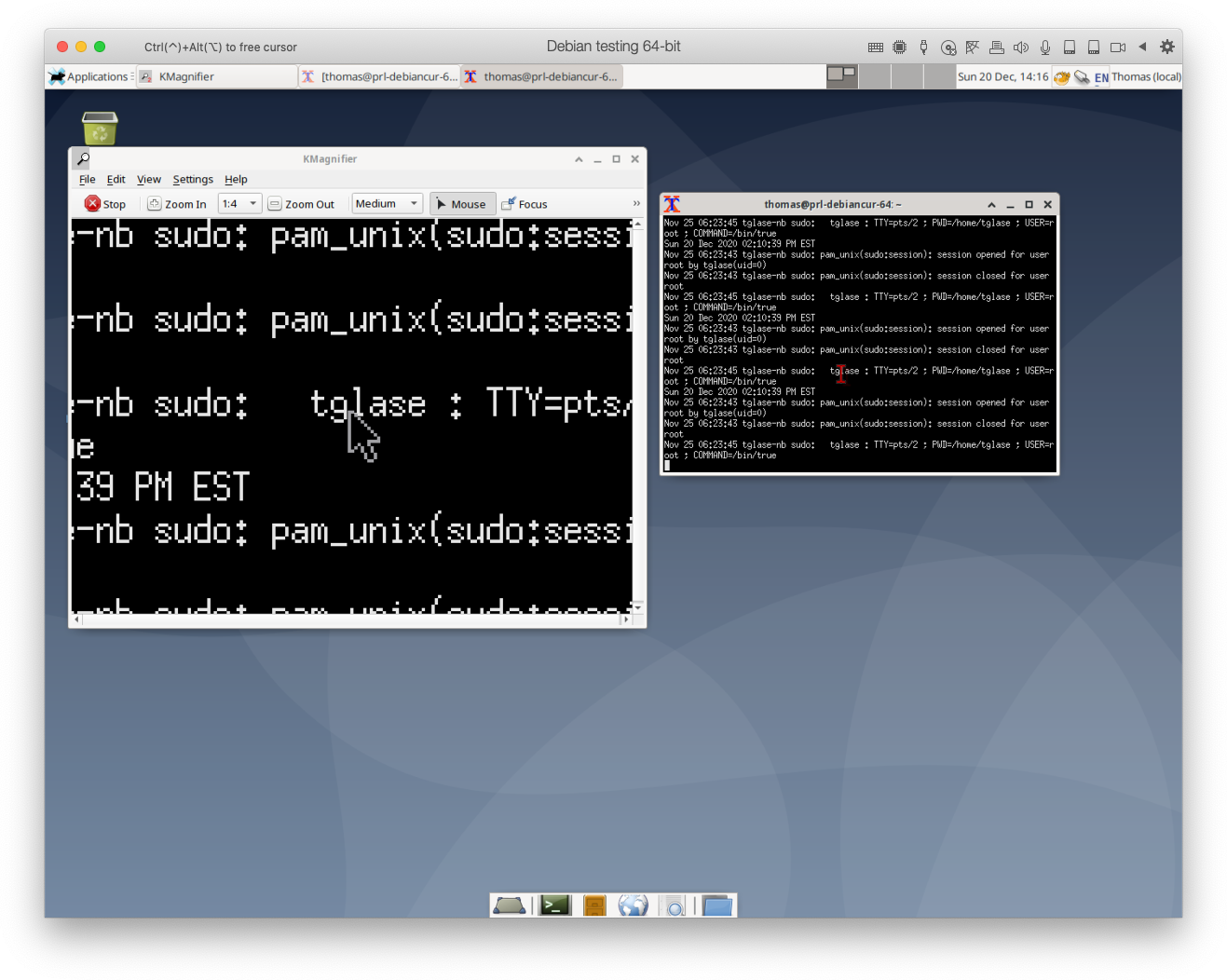Launch the terminal emulator from dock
The width and height of the screenshot is (1227, 980).
coord(555,905)
